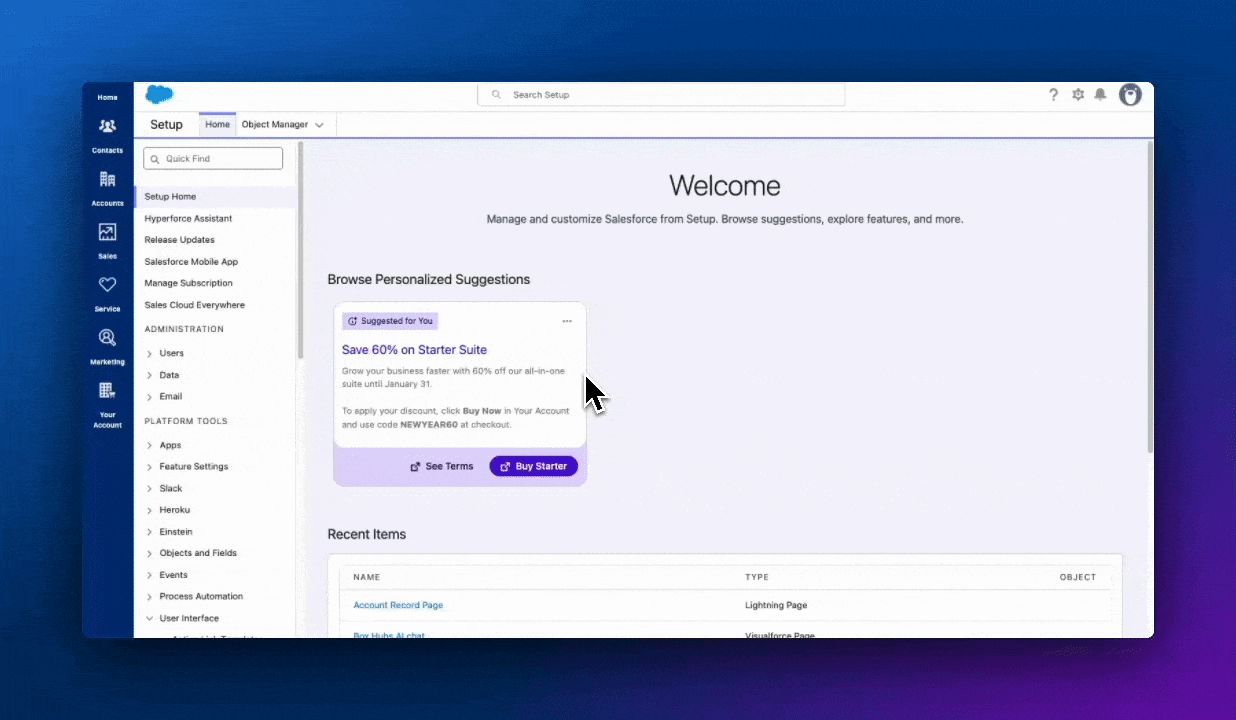Open the suggestion card three-dot menu
The image size is (1236, 720).
pos(567,321)
